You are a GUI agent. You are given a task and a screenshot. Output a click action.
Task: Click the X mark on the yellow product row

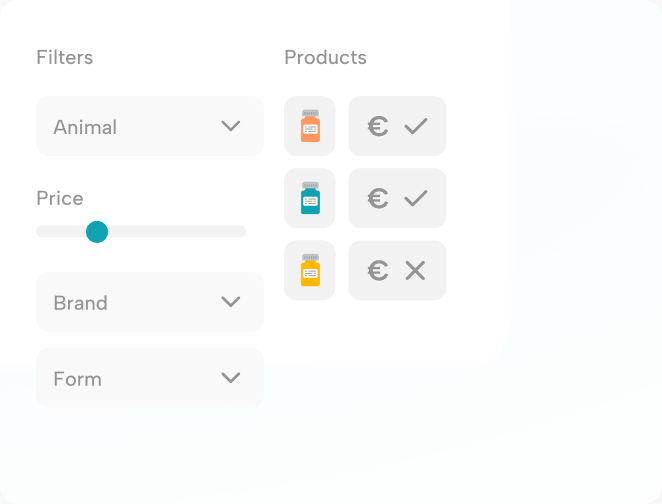(415, 270)
